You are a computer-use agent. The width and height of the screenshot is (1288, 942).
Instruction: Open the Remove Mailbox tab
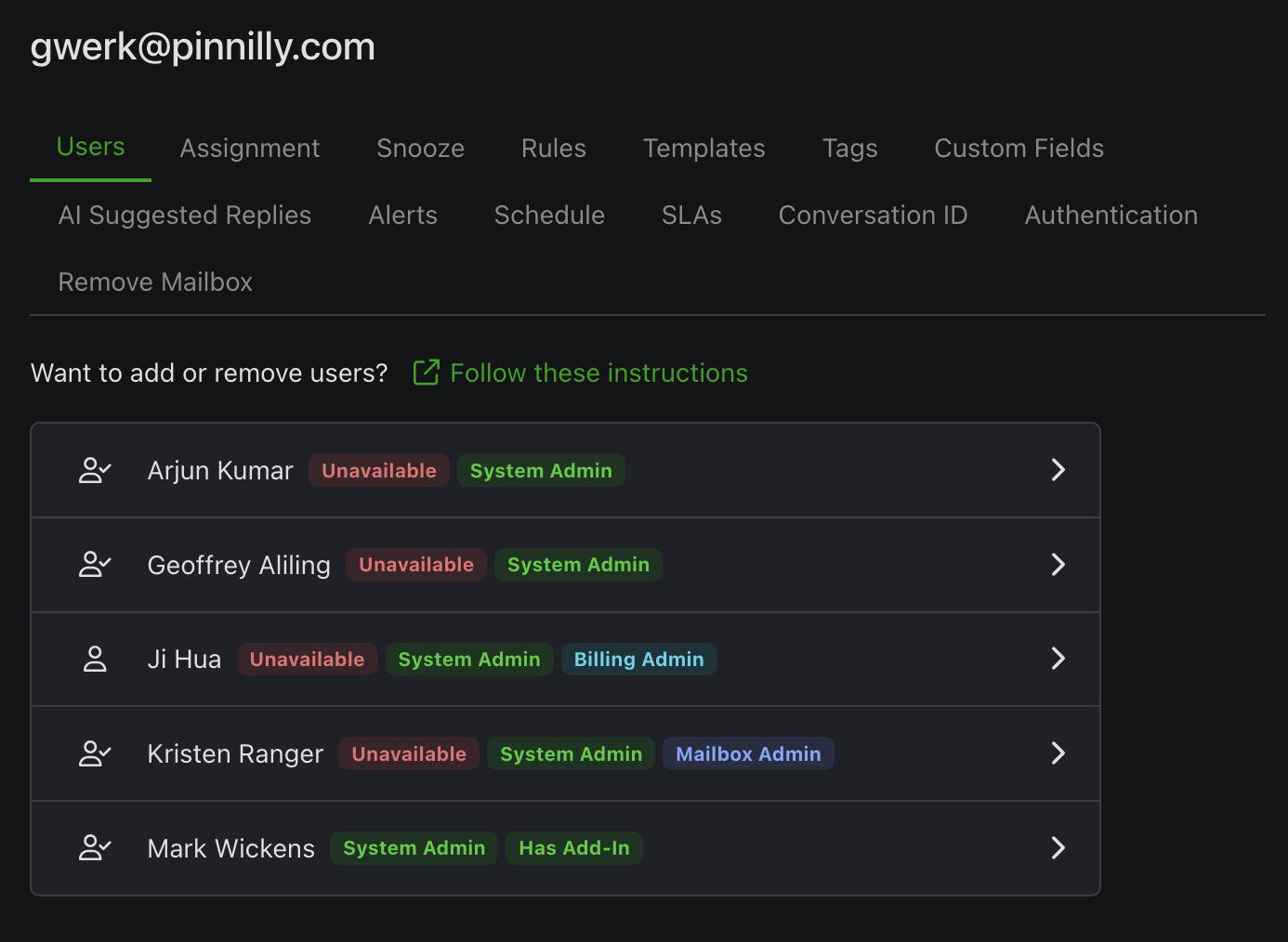(x=155, y=282)
